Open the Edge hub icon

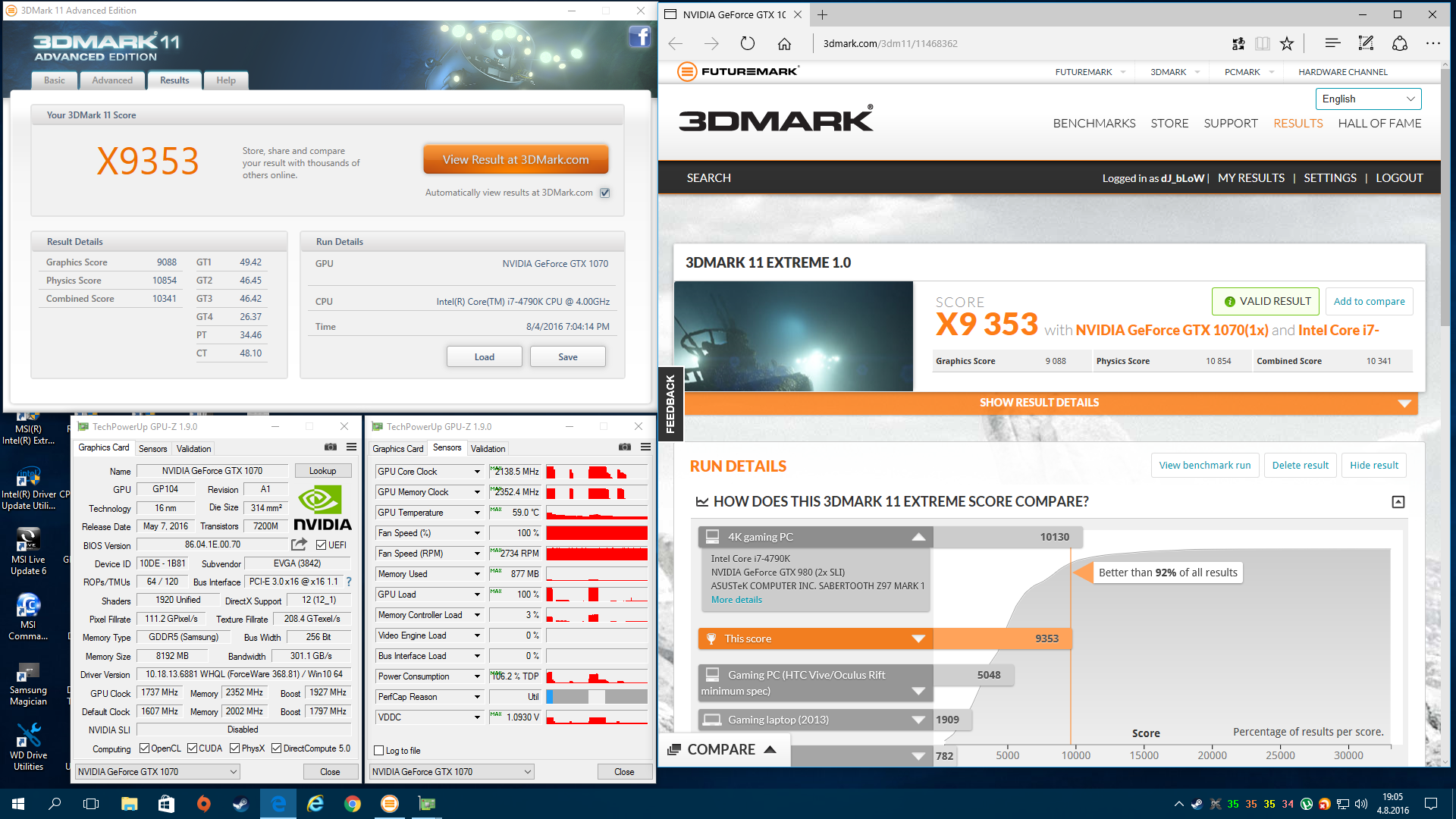[1332, 43]
